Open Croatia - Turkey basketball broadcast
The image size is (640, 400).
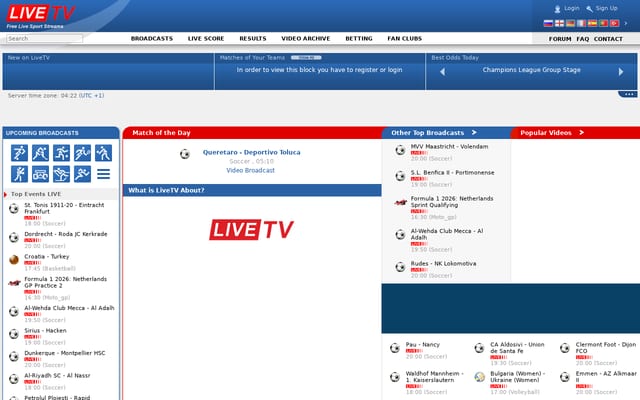pyautogui.click(x=47, y=256)
